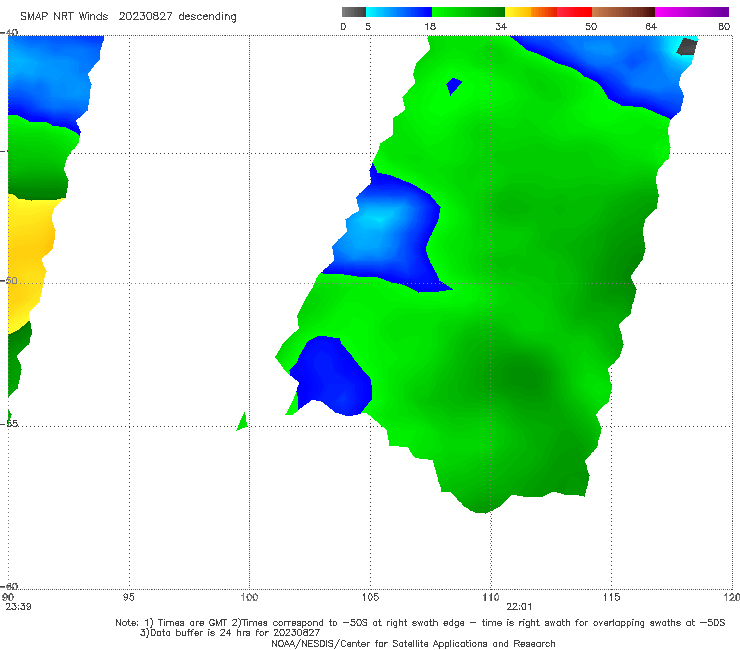Image resolution: width=740 pixels, height=650 pixels.
Task: Click the dark gray patch in the top-right swath
Action: (x=687, y=47)
